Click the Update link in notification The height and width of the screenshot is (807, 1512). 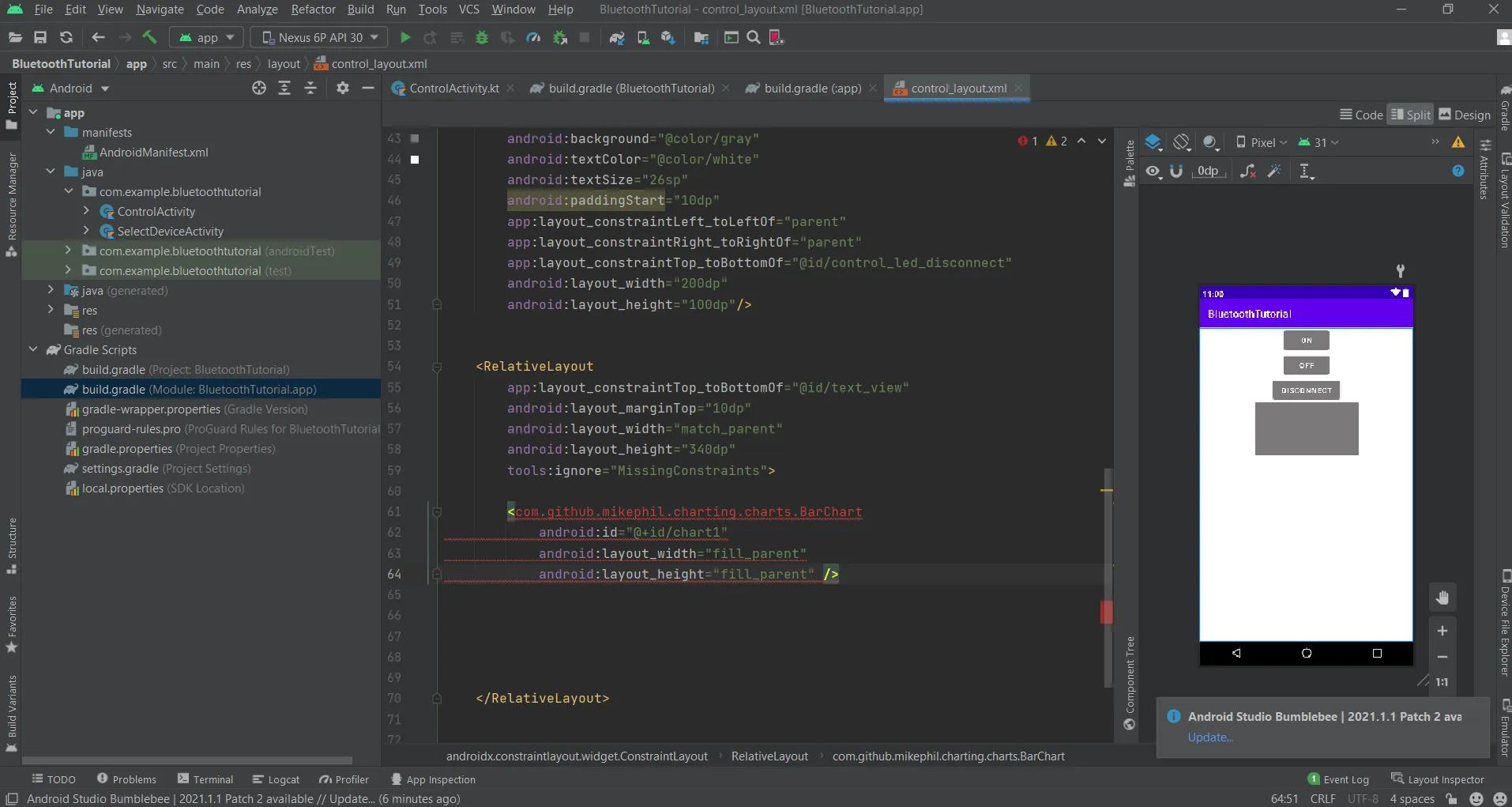click(x=1209, y=737)
